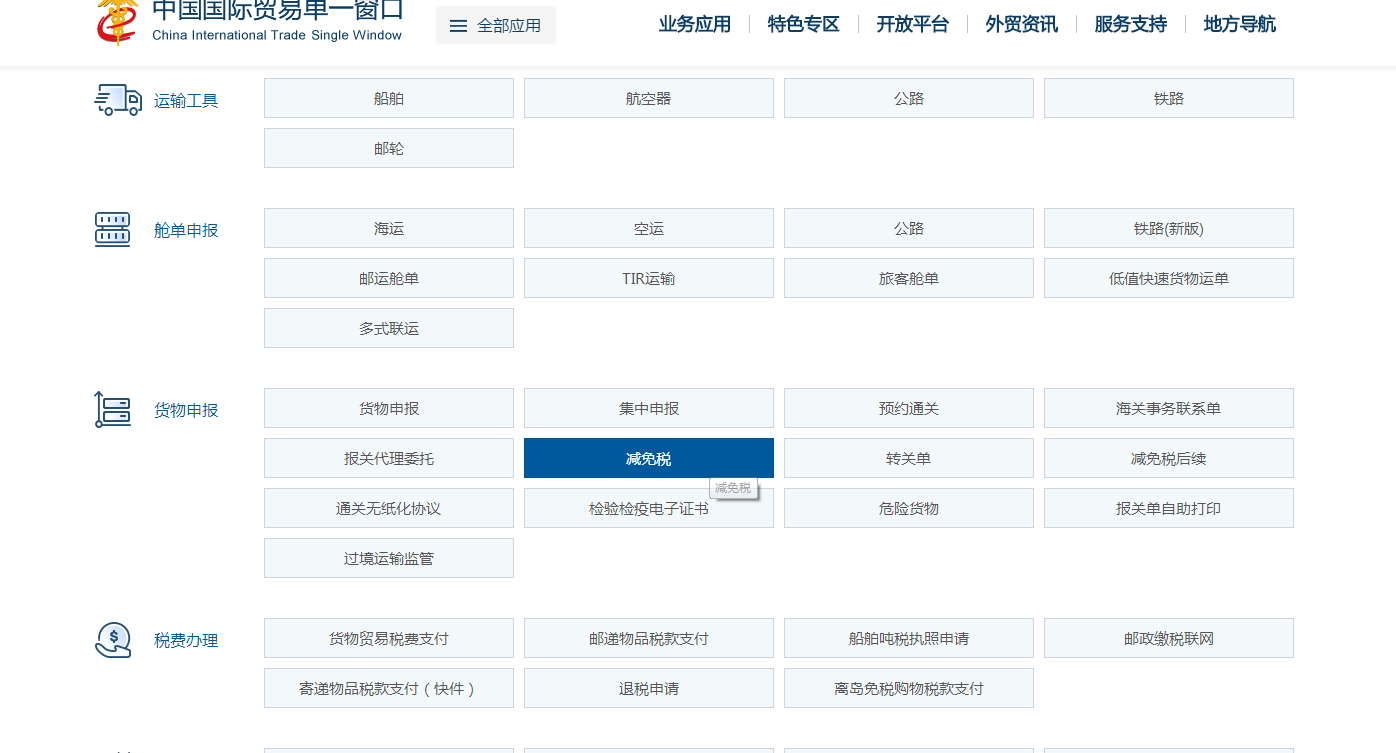This screenshot has height=753, width=1396.
Task: Open 货物贸易税费支付
Action: click(389, 638)
